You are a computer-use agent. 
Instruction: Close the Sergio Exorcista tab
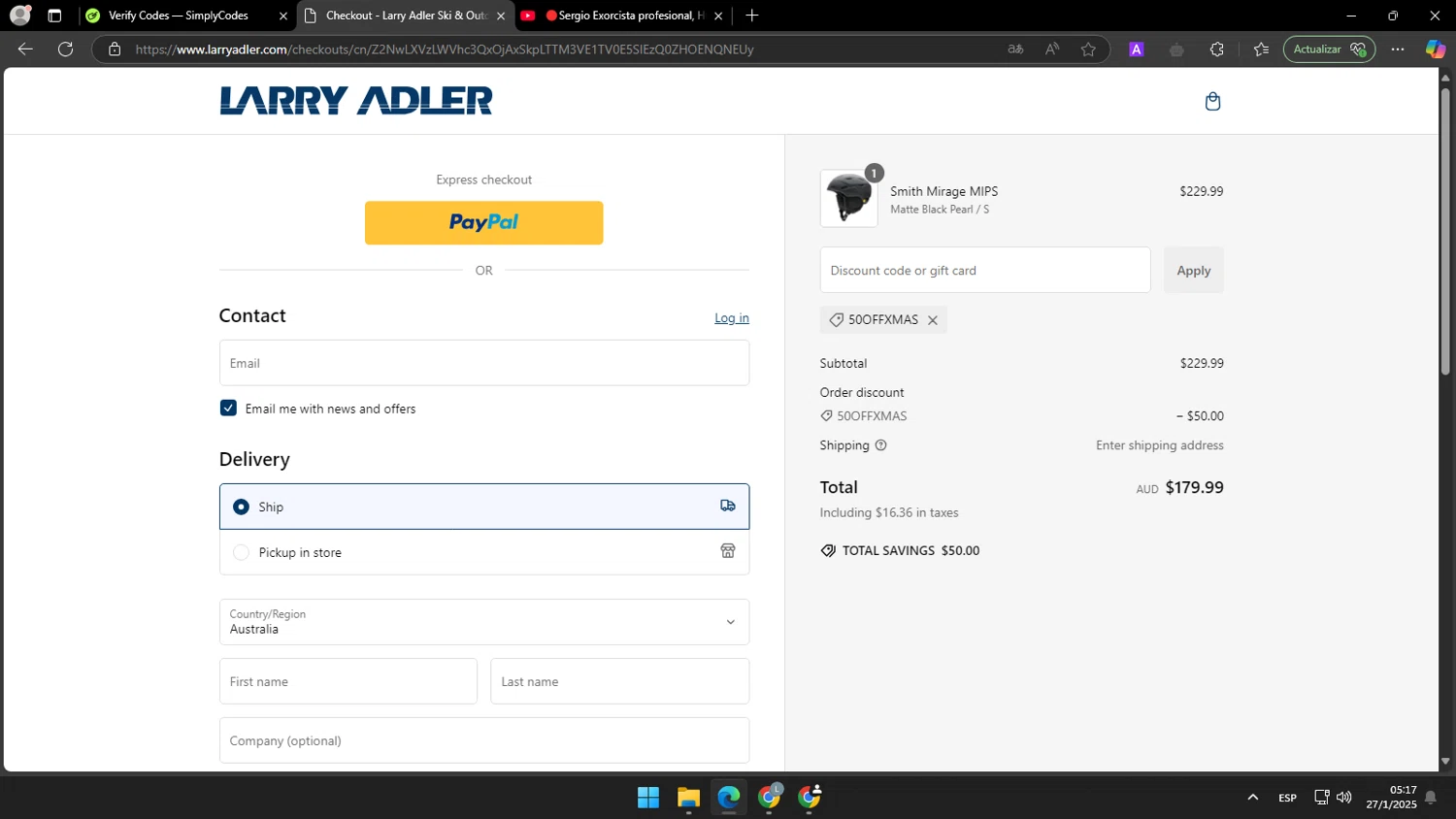[x=718, y=16]
